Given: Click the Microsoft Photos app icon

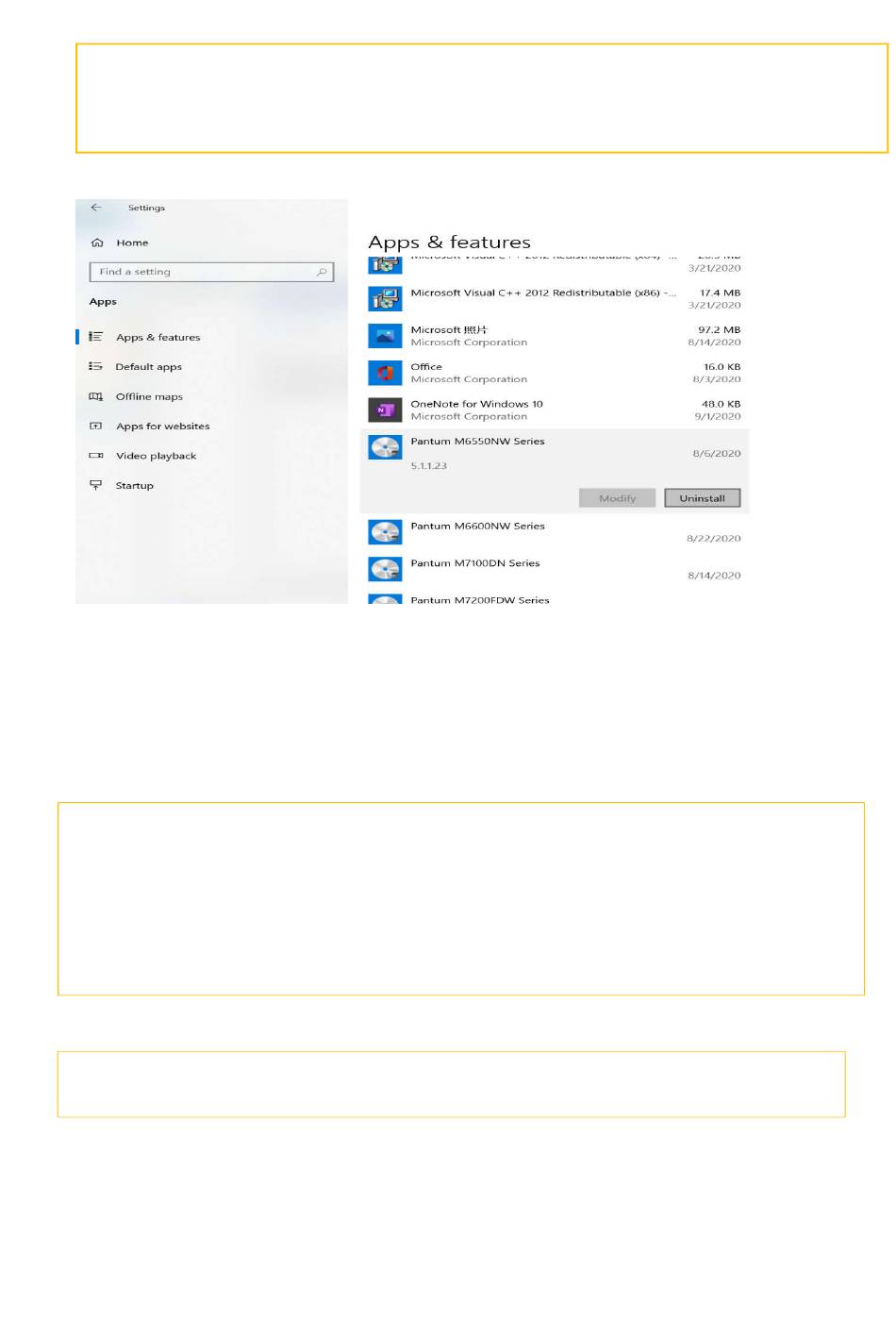Looking at the screenshot, I should [x=385, y=336].
